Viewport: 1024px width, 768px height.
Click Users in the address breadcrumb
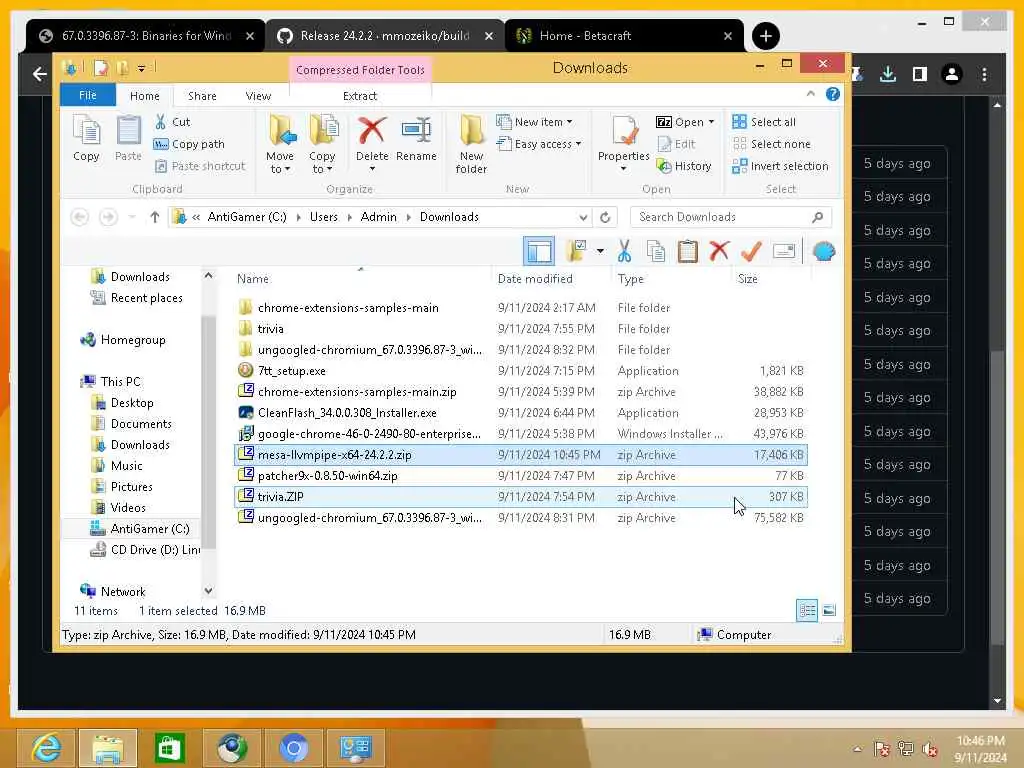324,217
